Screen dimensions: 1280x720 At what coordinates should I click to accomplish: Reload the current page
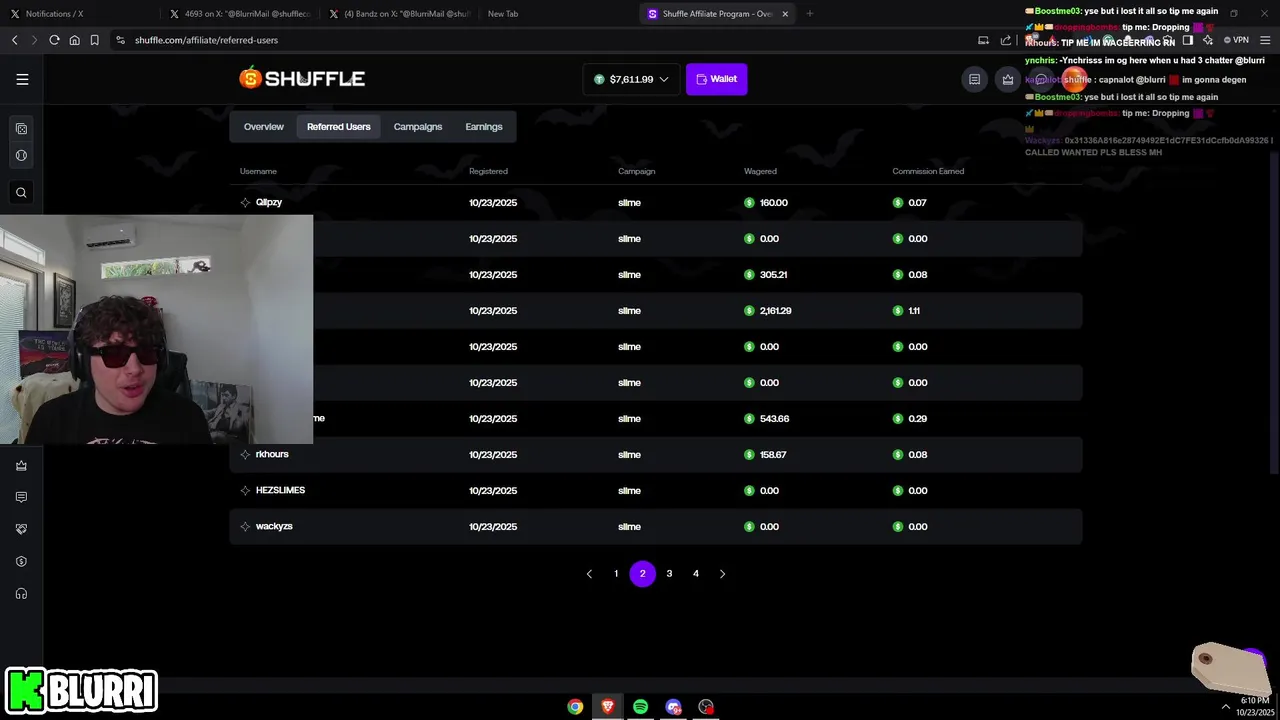[54, 40]
